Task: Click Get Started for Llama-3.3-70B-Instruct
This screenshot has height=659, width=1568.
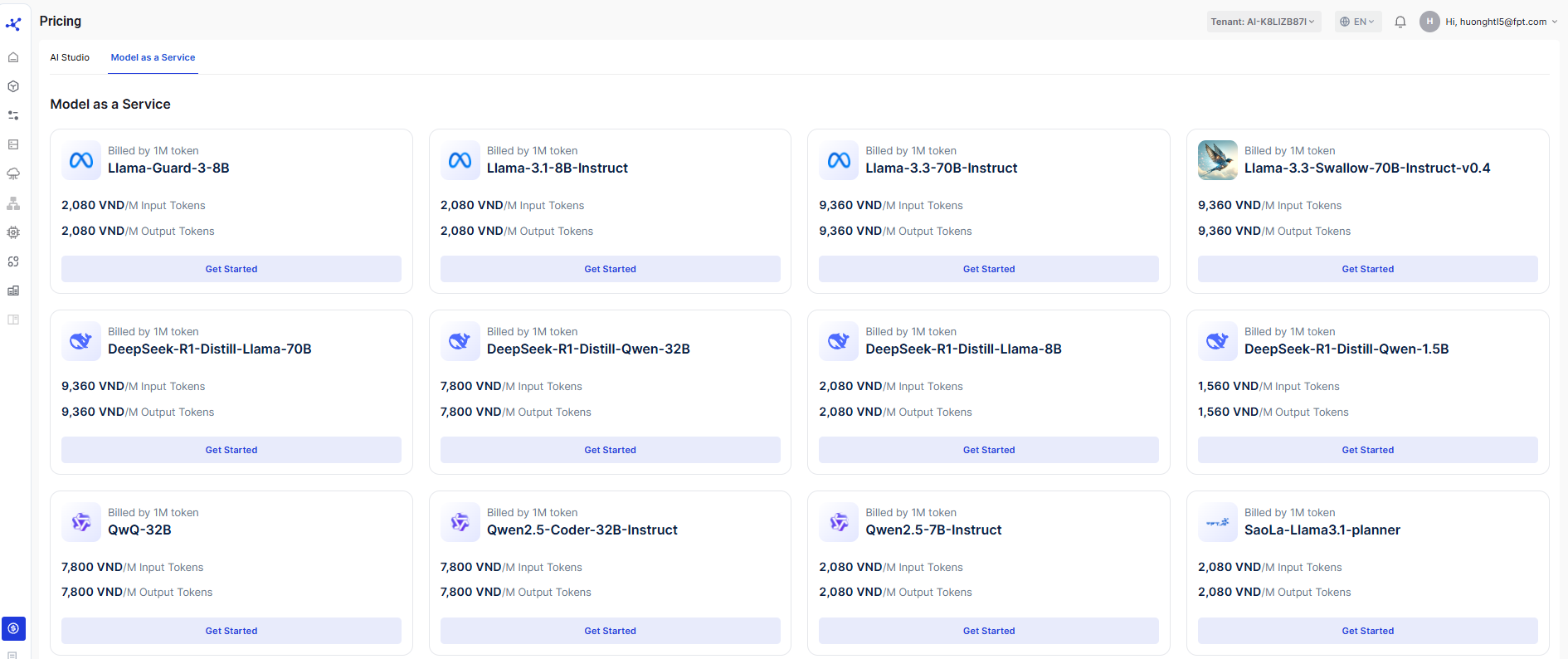Action: click(x=989, y=269)
